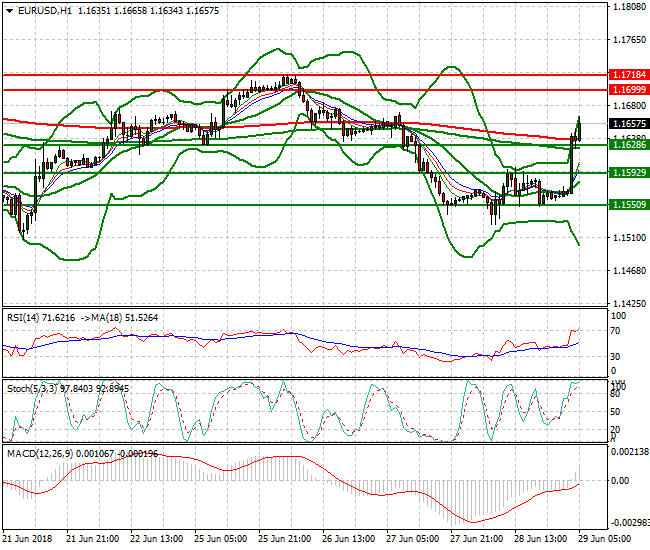
Task: Click the 27 Jun 05:00 time label
Action: point(413,539)
